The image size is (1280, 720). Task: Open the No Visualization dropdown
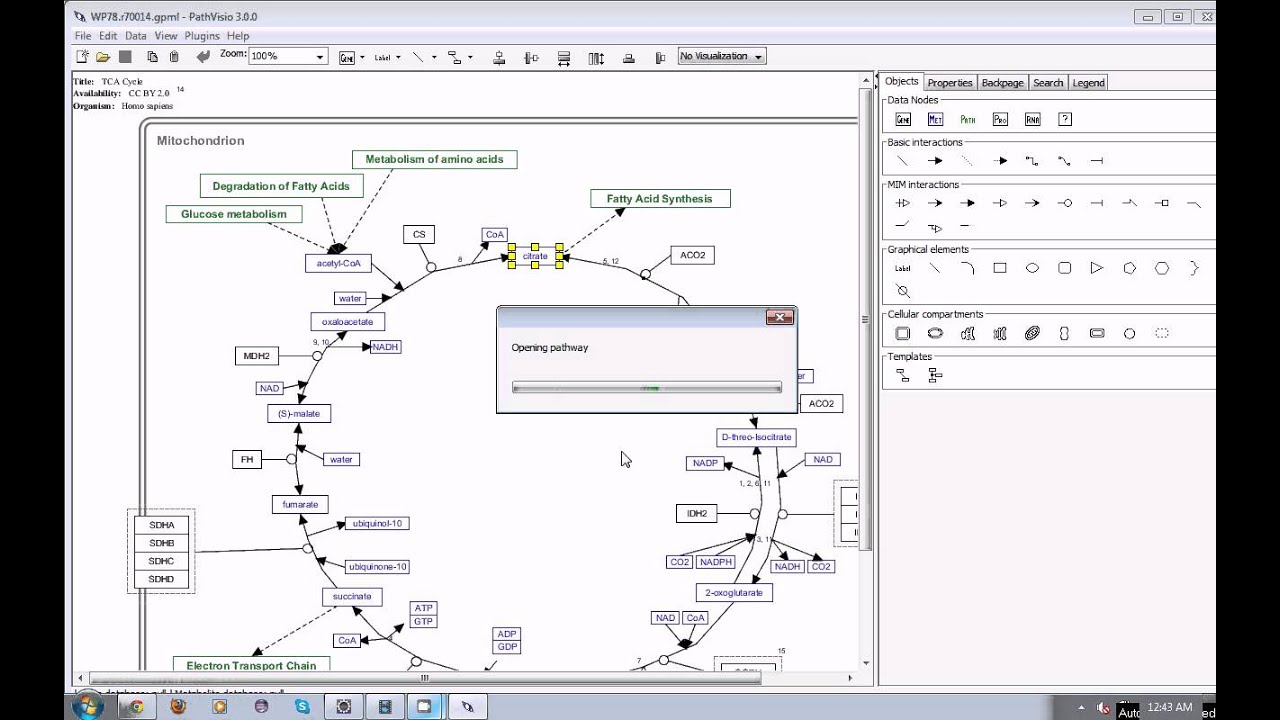pyautogui.click(x=722, y=57)
